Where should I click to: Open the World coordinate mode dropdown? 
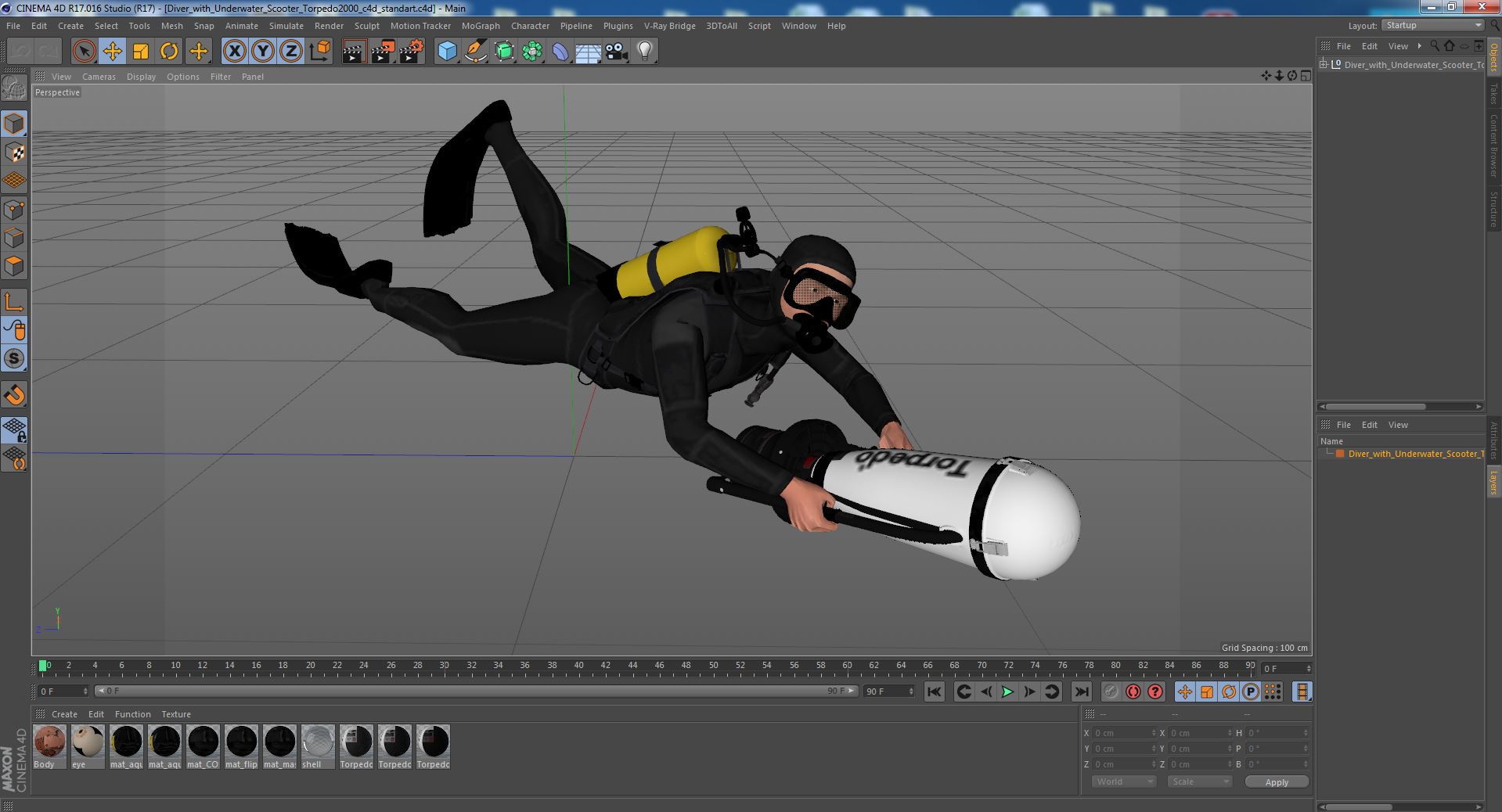click(x=1124, y=781)
